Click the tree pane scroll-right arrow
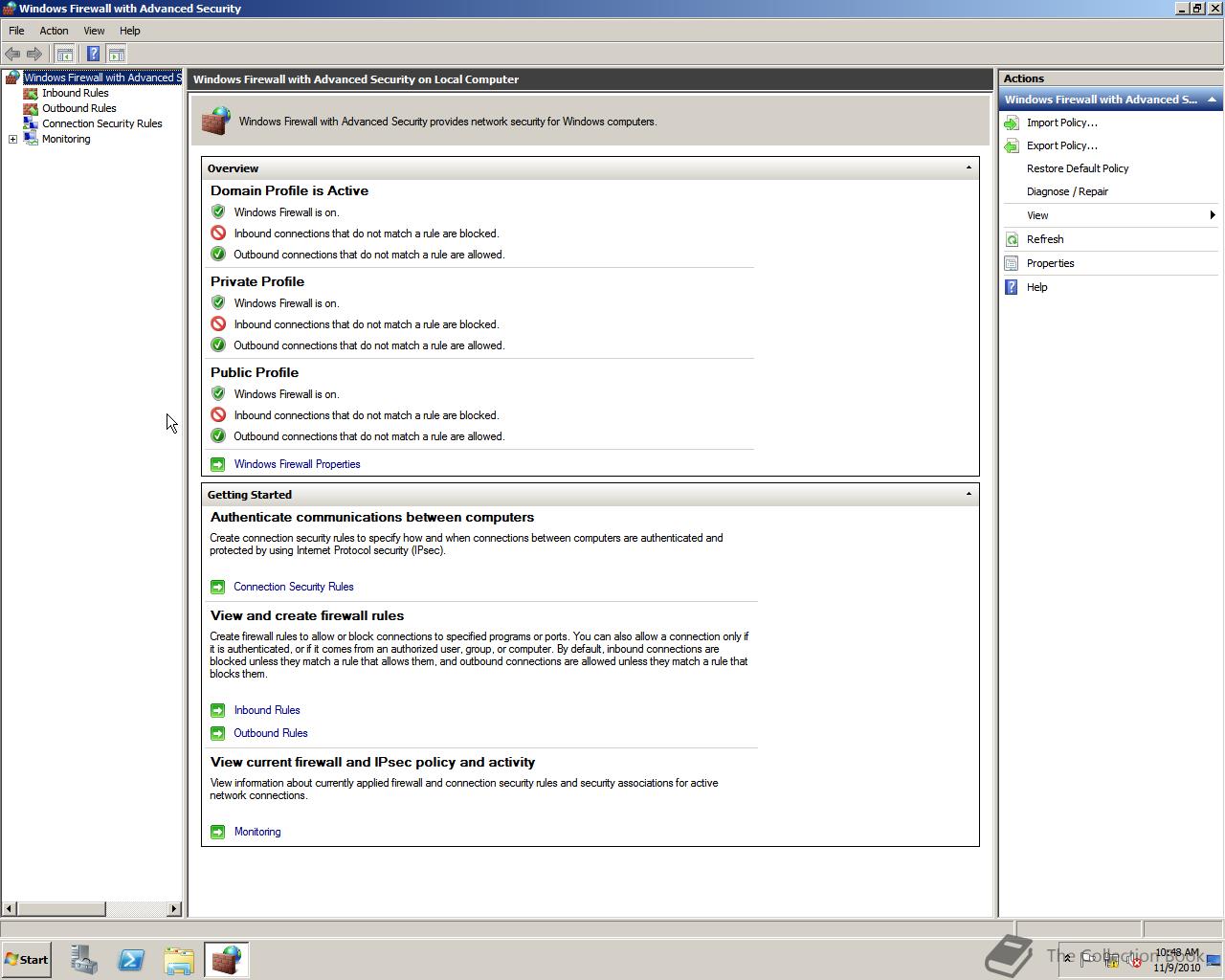The image size is (1225, 980). [x=173, y=908]
